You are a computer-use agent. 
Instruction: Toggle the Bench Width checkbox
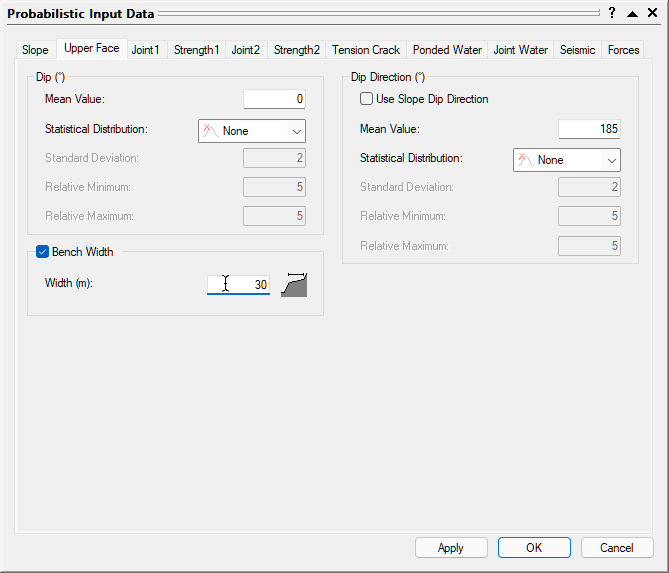[x=42, y=252]
